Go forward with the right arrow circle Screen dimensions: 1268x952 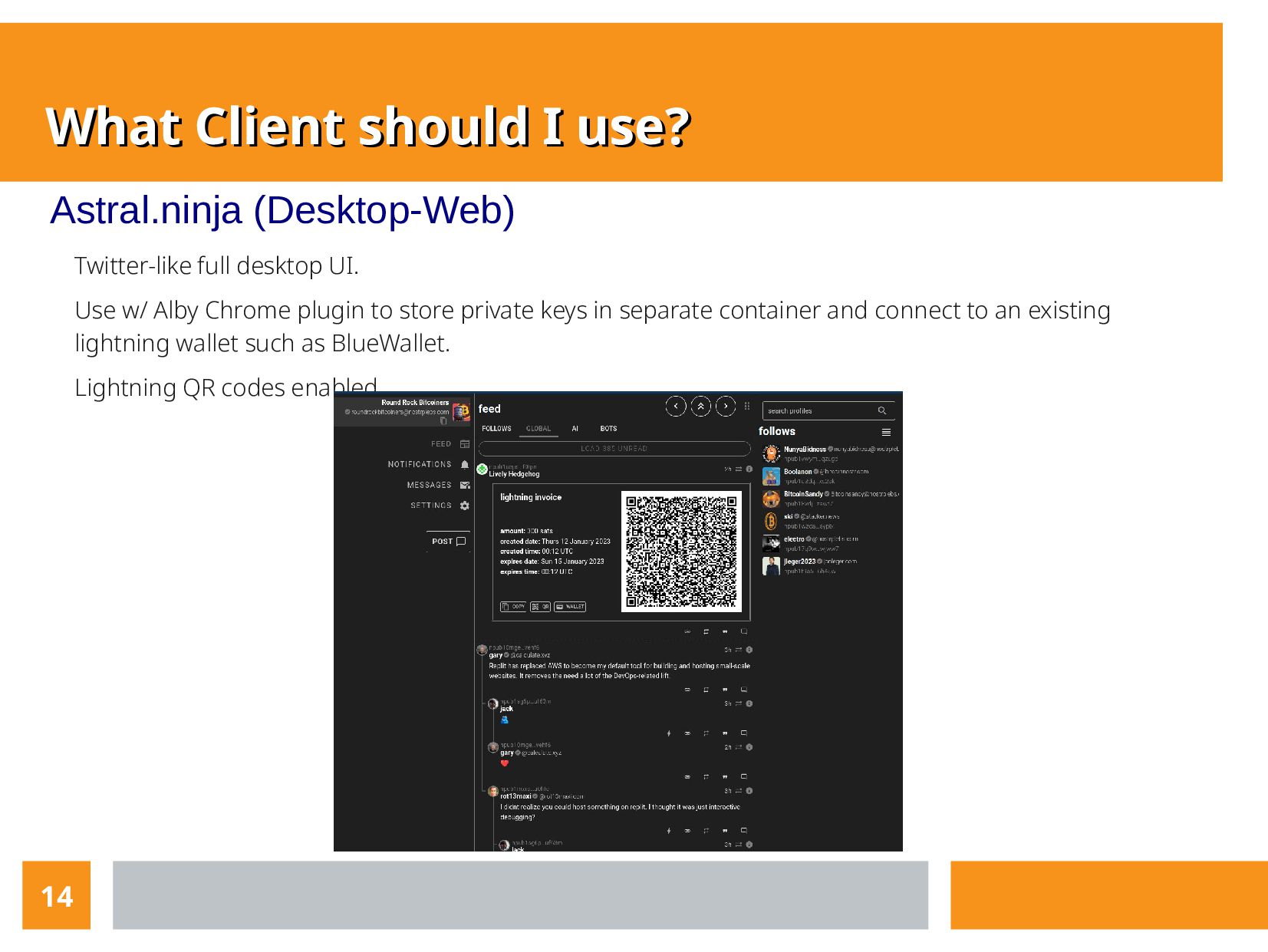[x=726, y=407]
